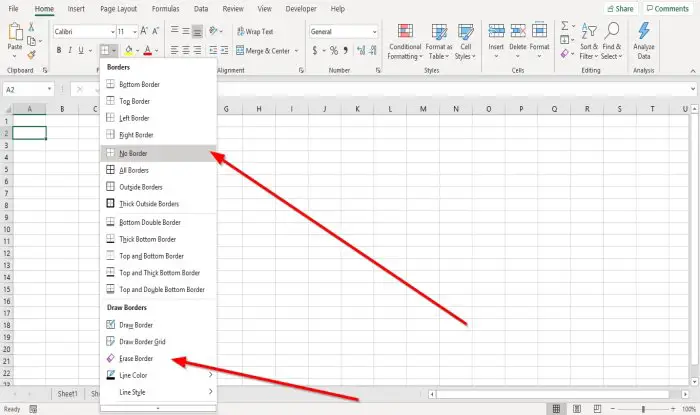
Task: Open the Borders dropdown arrow
Action: pyautogui.click(x=114, y=51)
